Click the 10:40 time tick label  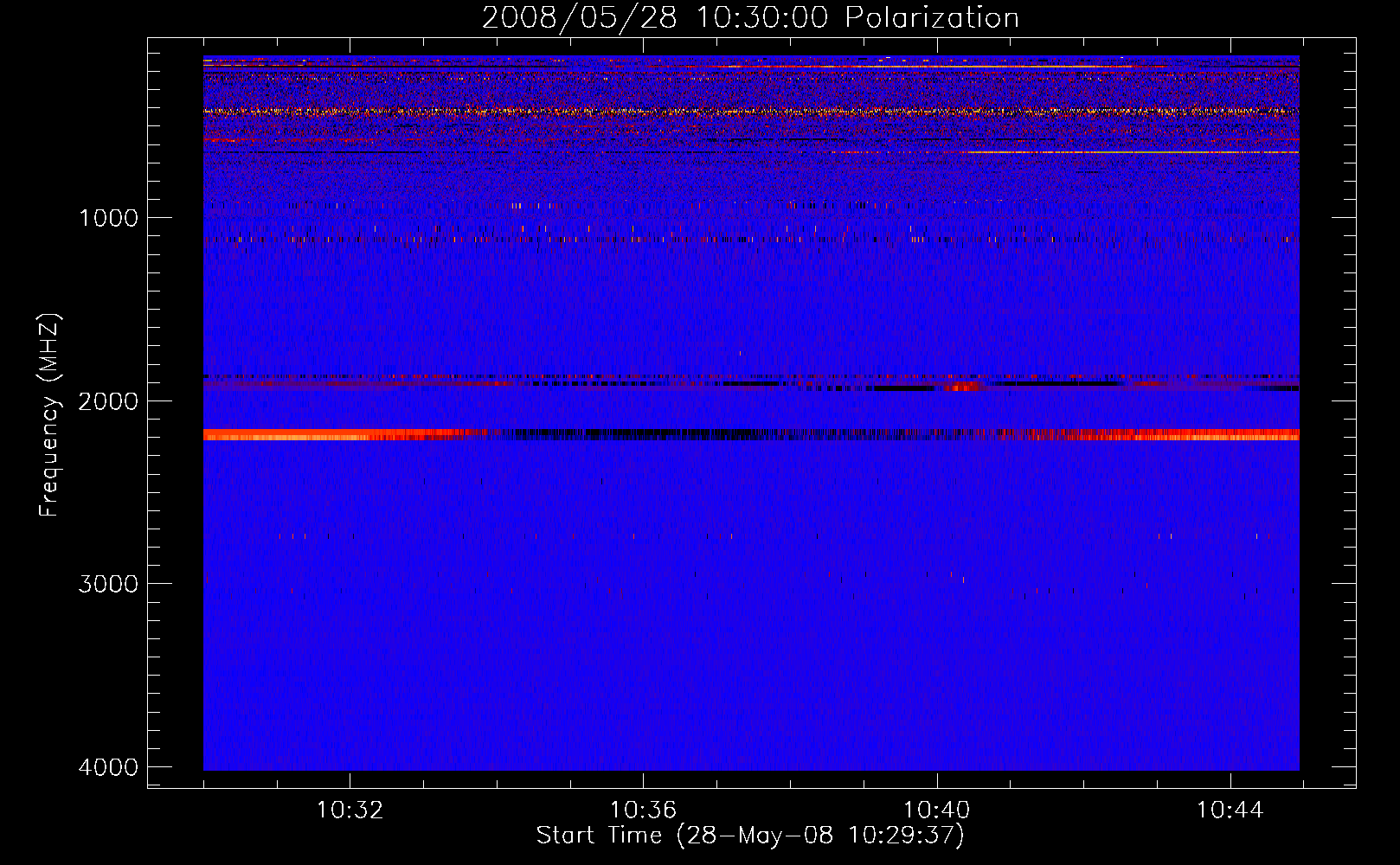(936, 811)
